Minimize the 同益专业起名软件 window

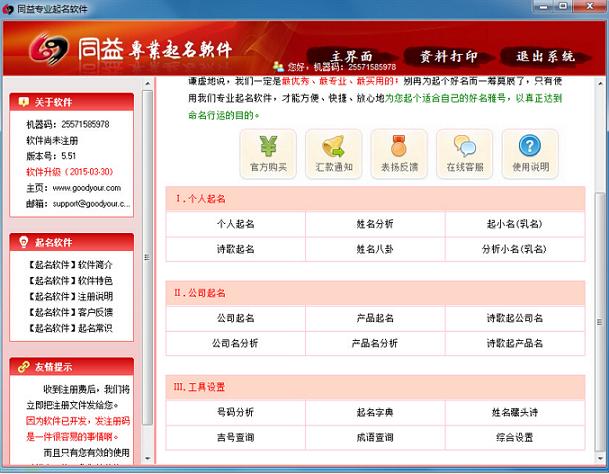[x=544, y=7]
